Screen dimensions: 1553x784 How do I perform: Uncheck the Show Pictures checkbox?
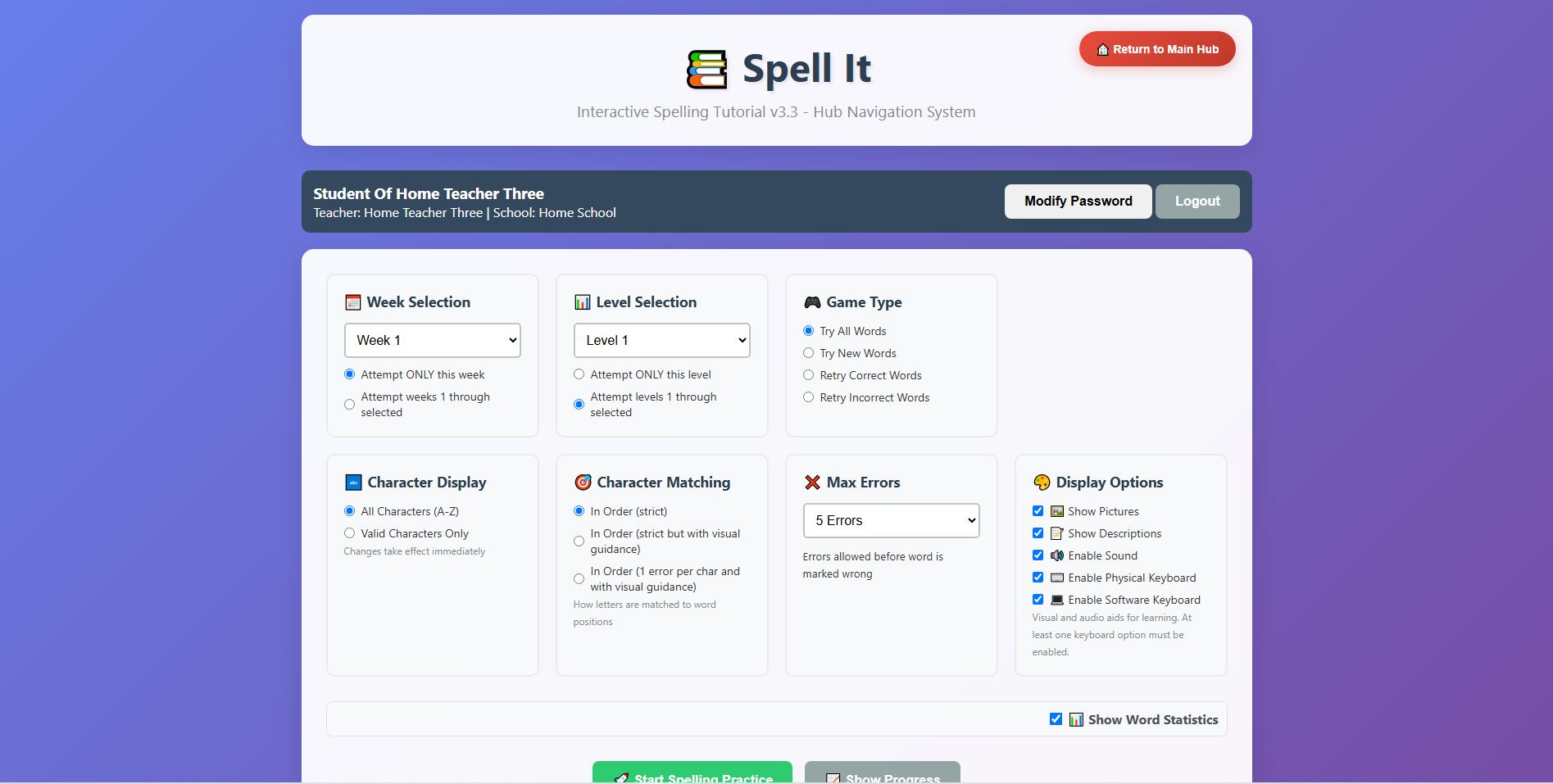(x=1038, y=511)
